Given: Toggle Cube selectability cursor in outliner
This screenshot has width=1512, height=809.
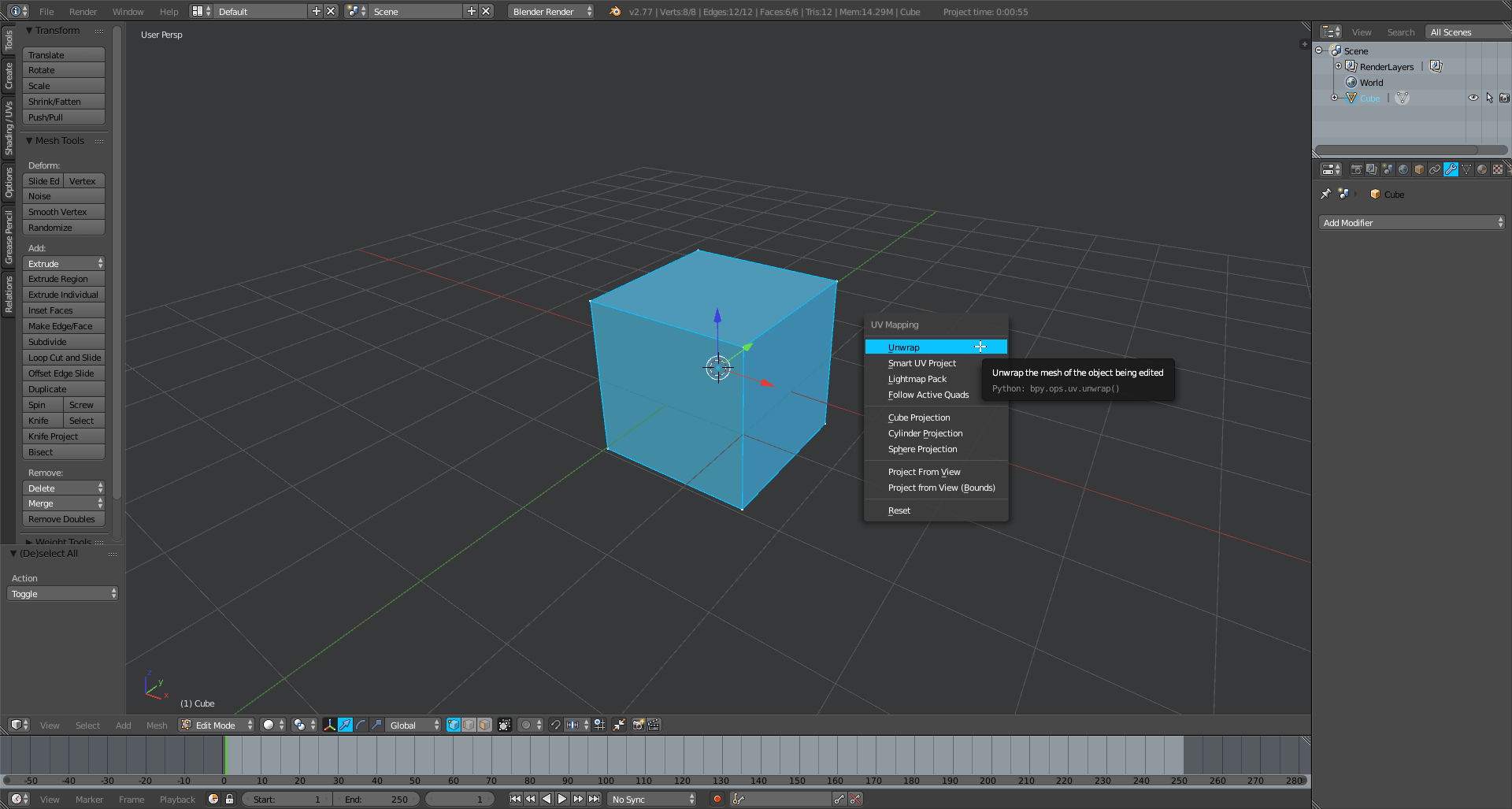Looking at the screenshot, I should coord(1489,98).
